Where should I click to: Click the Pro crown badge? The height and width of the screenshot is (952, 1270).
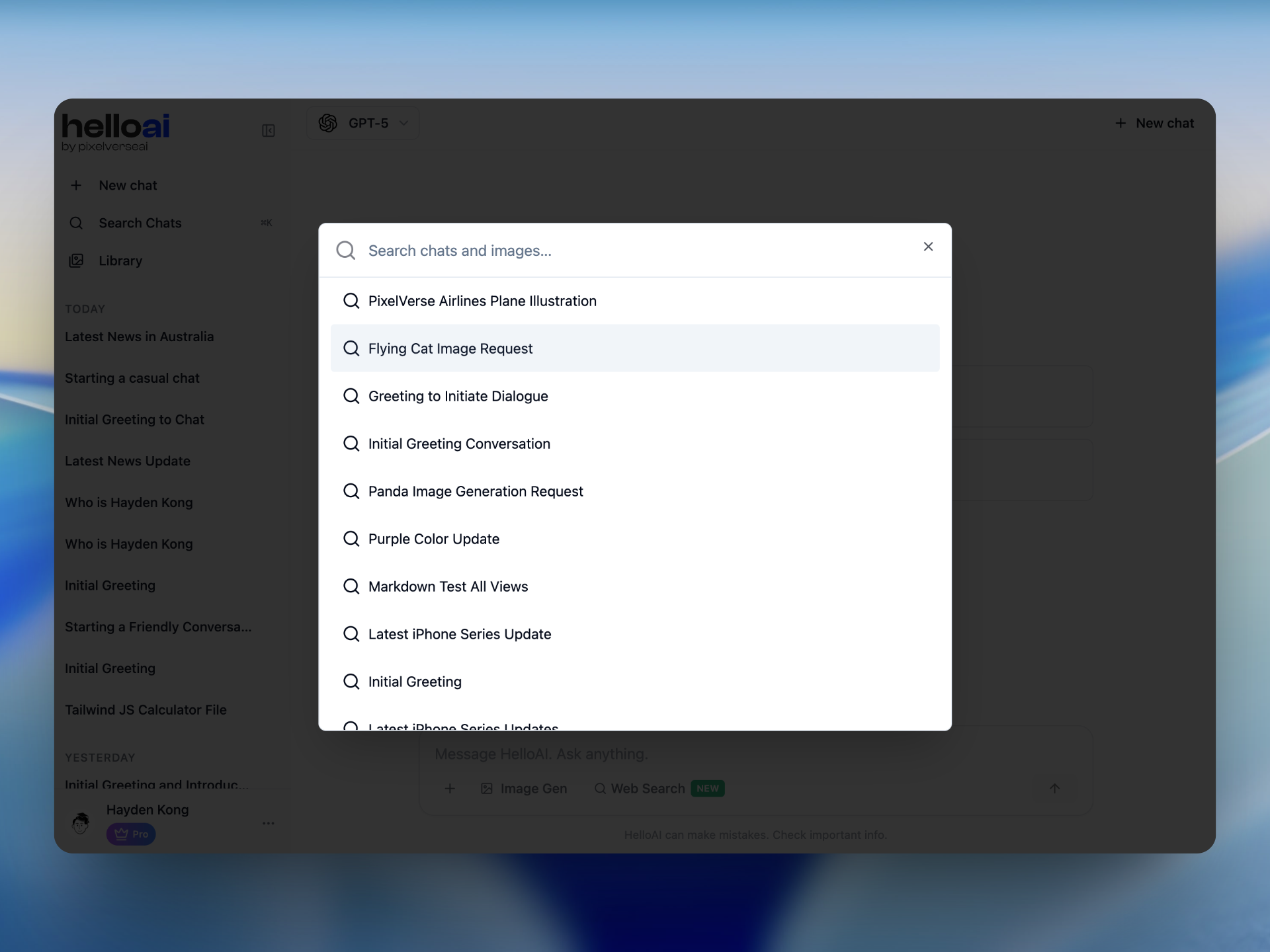(x=131, y=834)
